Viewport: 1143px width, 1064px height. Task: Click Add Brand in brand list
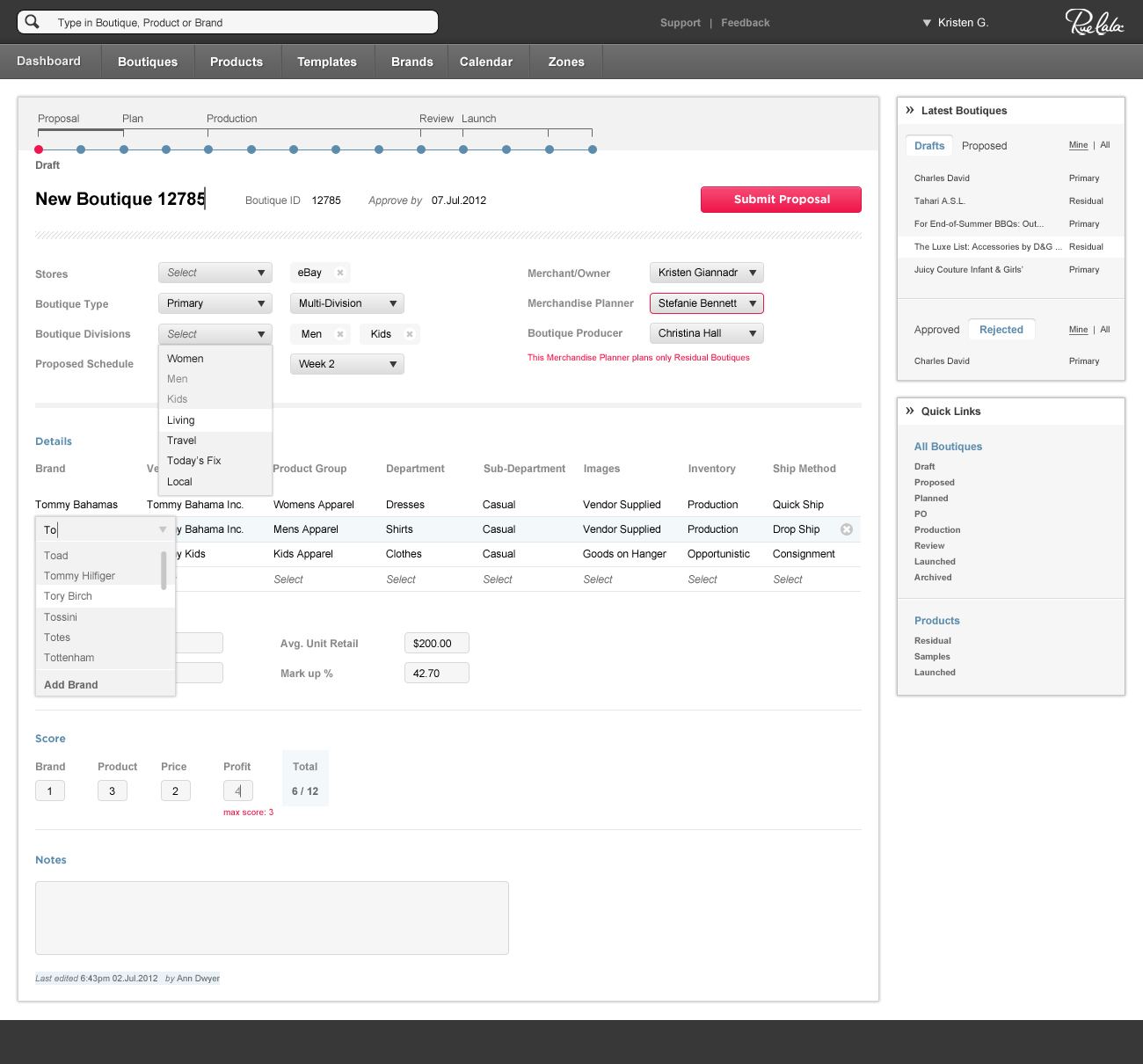[106, 684]
